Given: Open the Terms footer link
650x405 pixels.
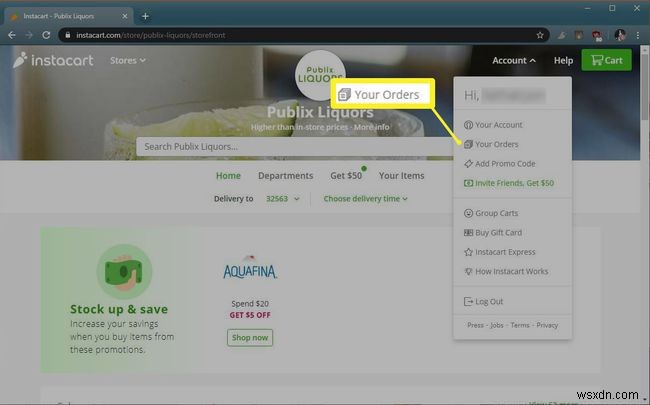Looking at the screenshot, I should (x=520, y=325).
